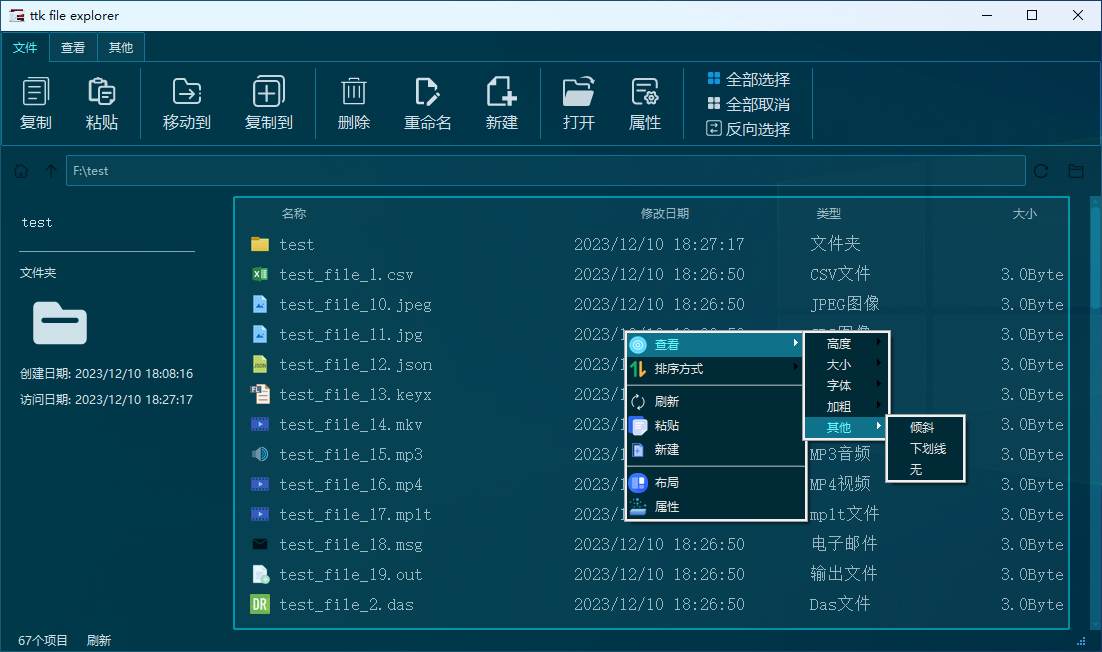Click the Move to (移动到) icon

(187, 92)
